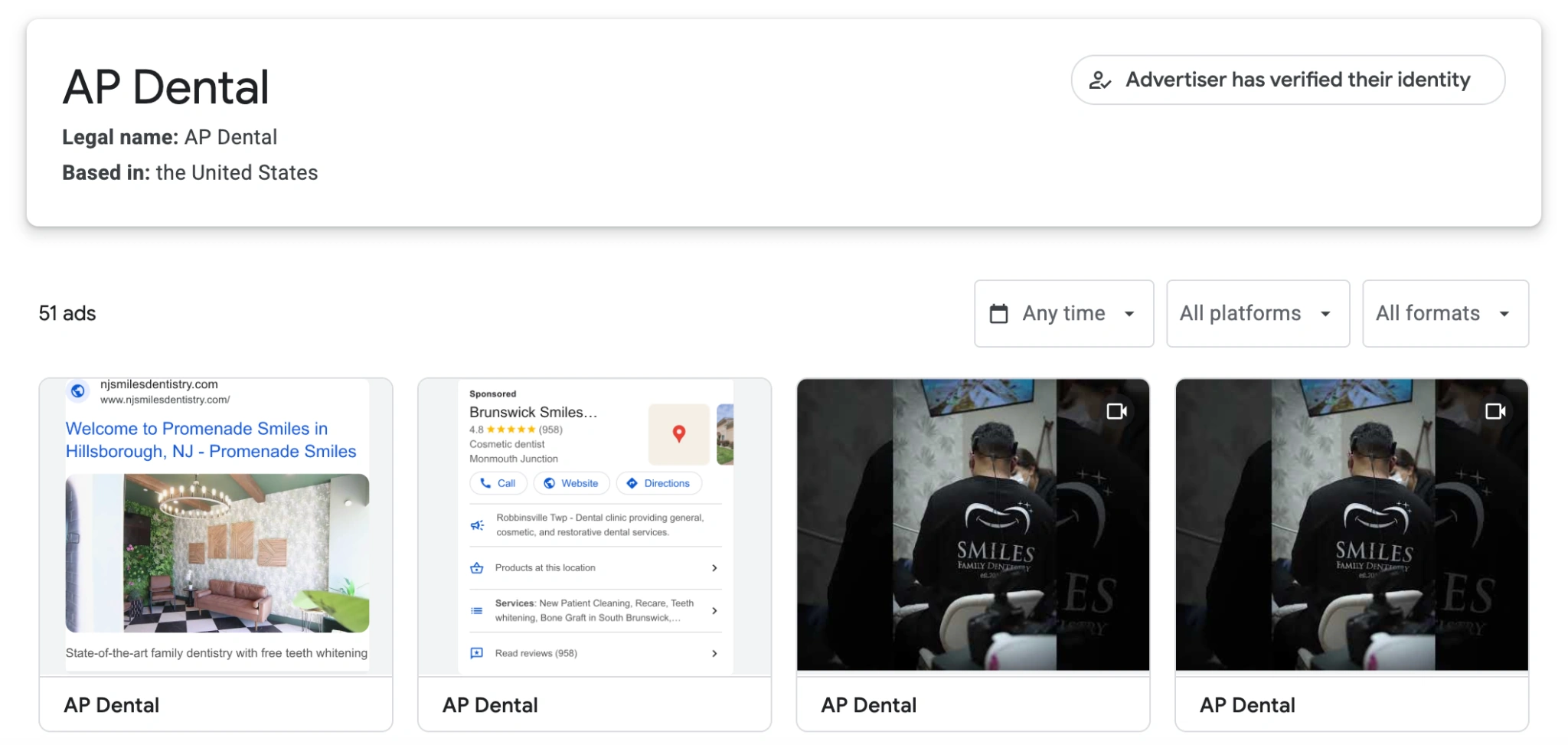Click the building photo thumbnail beside map

pos(725,434)
